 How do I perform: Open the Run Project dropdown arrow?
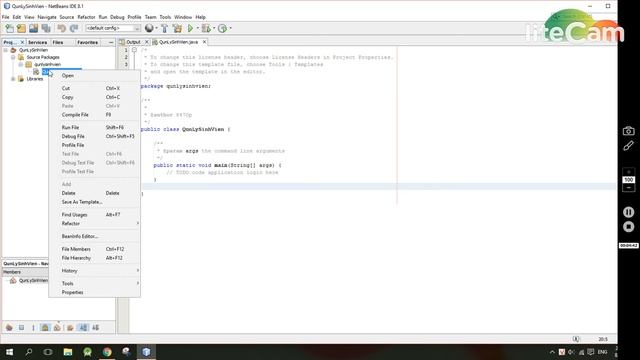198,28
